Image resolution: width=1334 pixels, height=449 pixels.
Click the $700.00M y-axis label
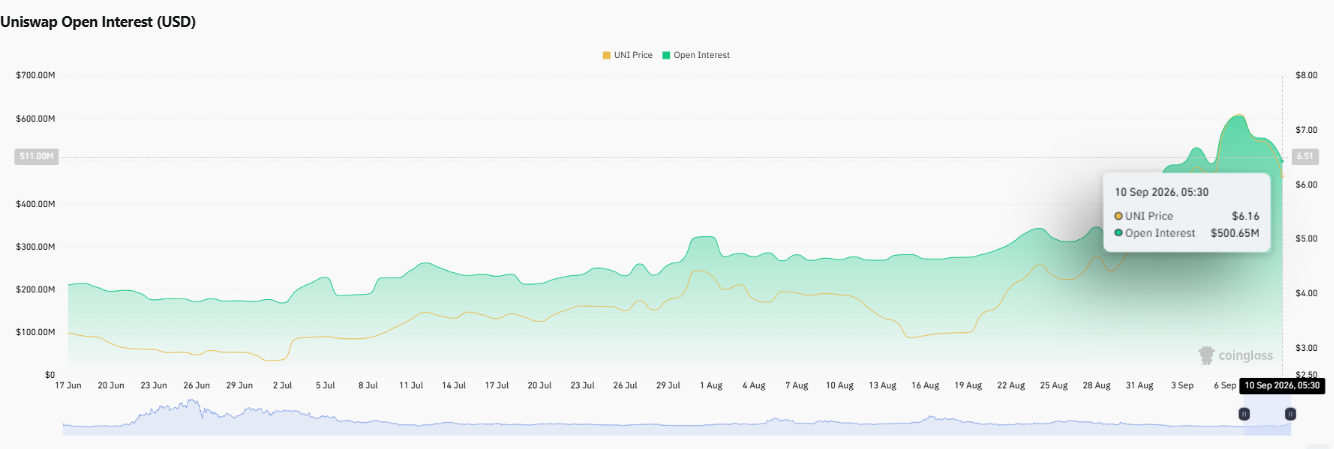(x=36, y=76)
